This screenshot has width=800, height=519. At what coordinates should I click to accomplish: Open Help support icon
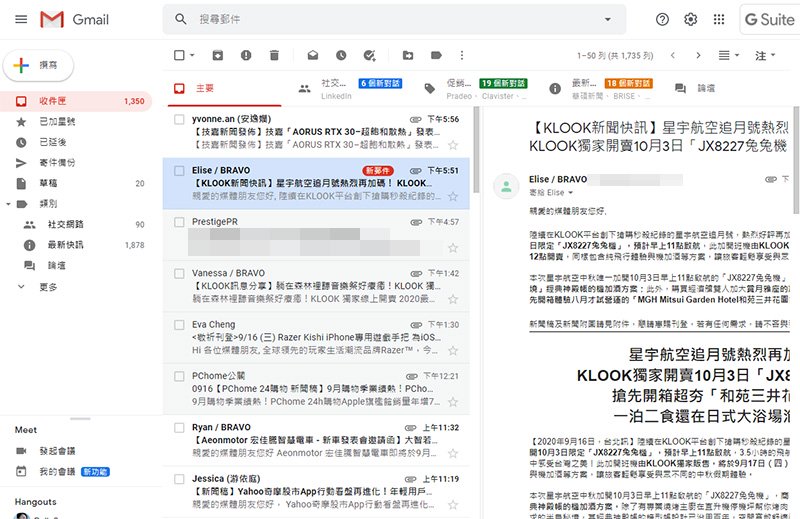point(662,19)
